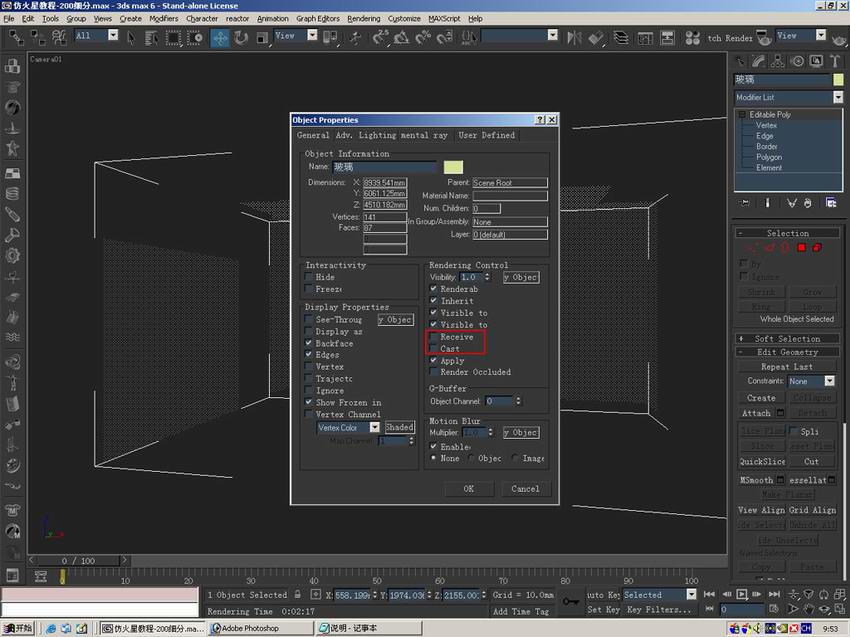This screenshot has width=850, height=637.
Task: Switch to the User Defined tab
Action: tap(486, 135)
